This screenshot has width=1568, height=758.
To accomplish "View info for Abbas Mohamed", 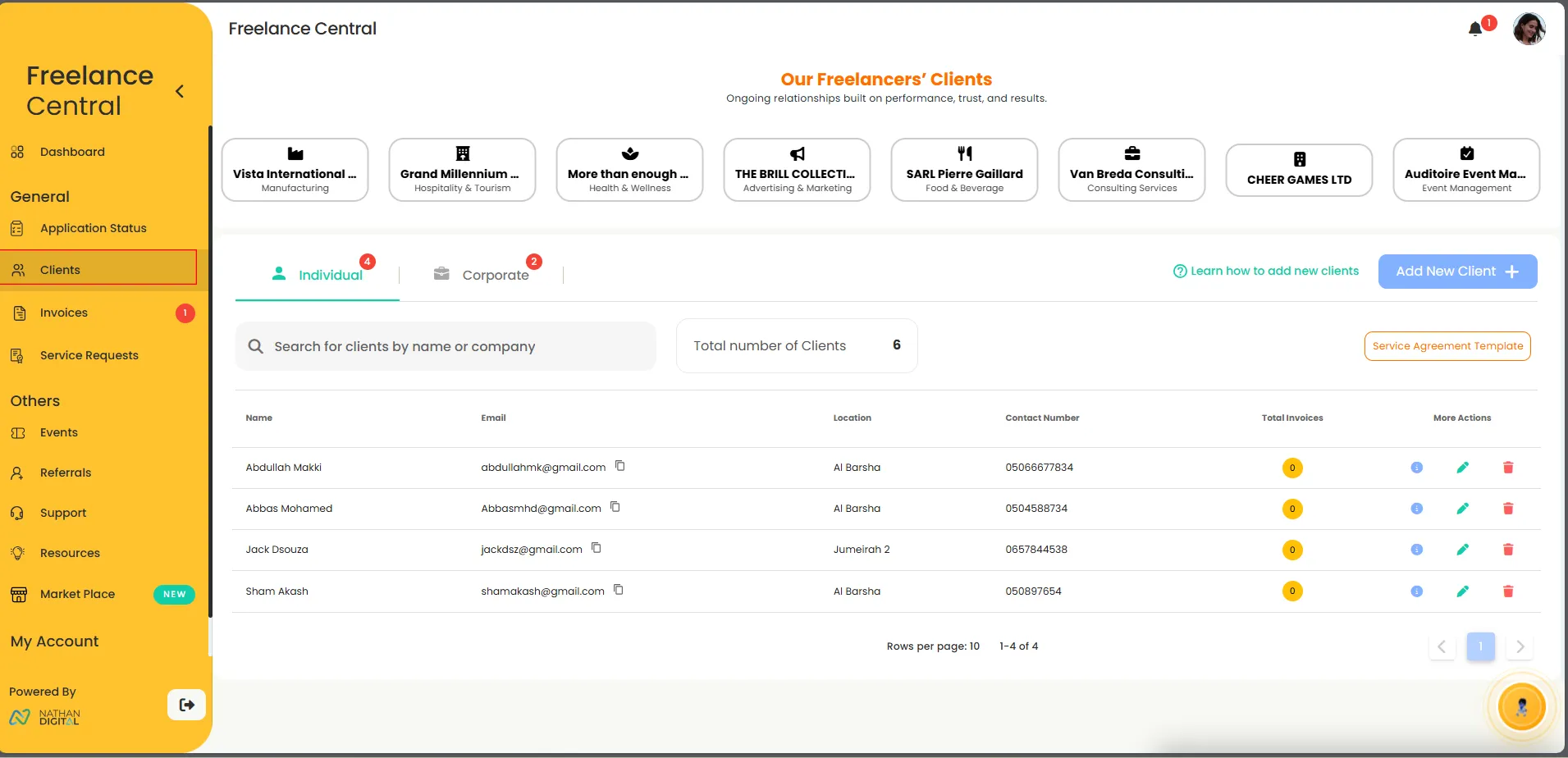I will pos(1416,508).
